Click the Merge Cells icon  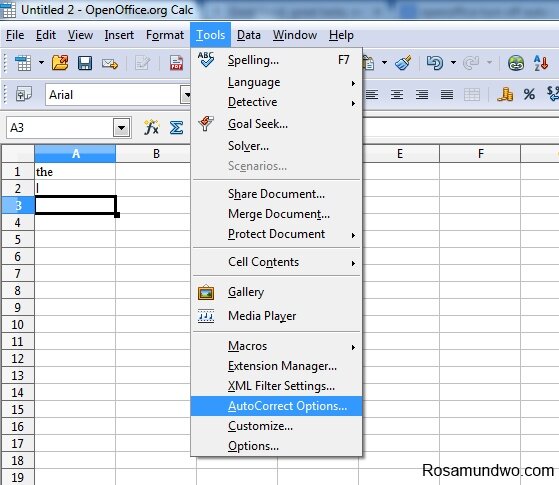pyautogui.click(x=472, y=95)
